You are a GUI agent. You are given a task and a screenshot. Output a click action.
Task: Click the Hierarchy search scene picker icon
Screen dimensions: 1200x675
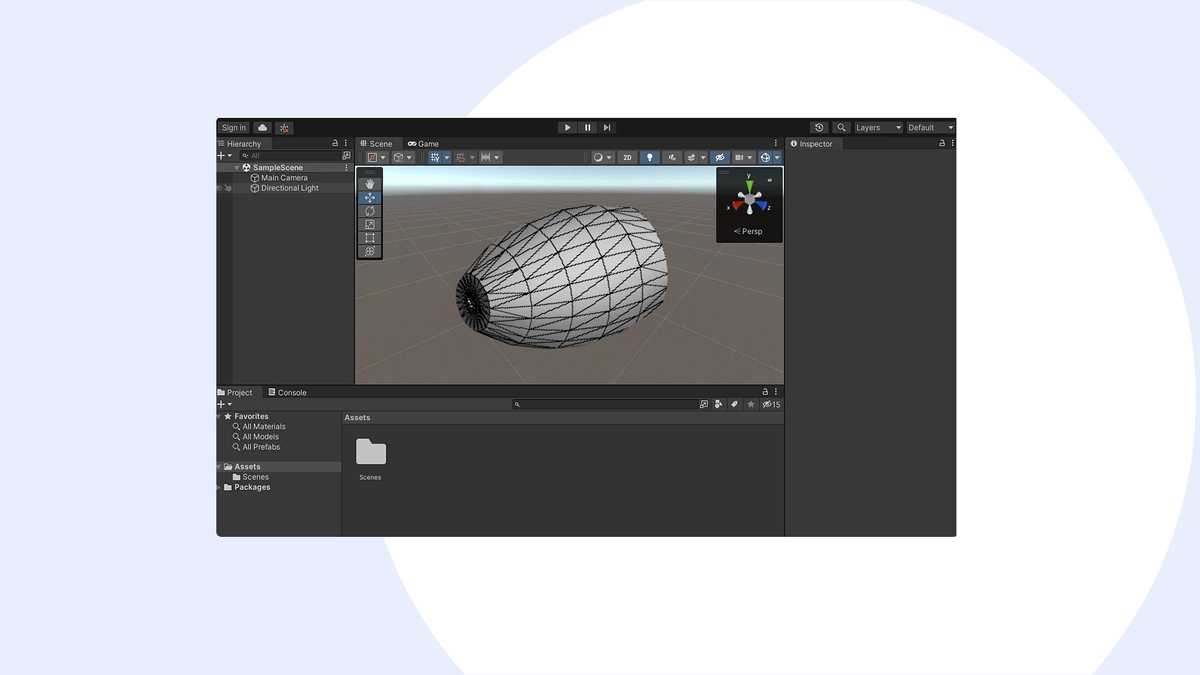coord(346,156)
